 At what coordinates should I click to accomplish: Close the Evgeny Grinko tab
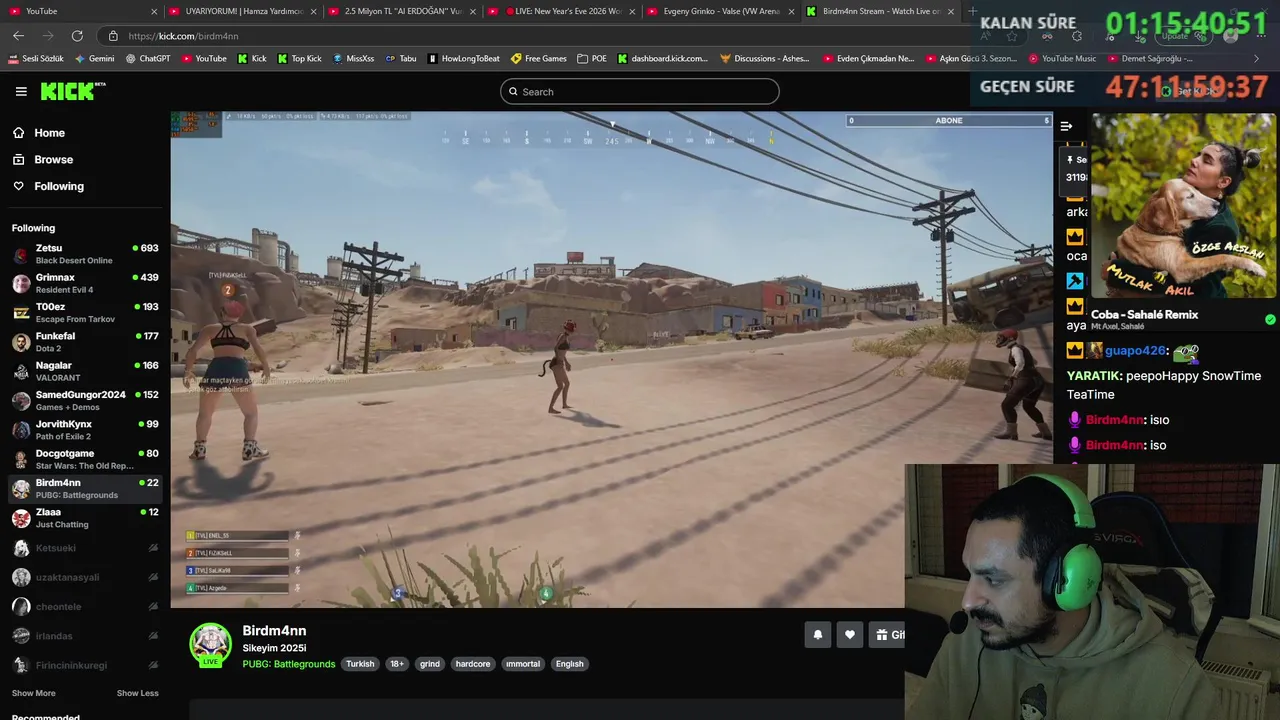[791, 11]
